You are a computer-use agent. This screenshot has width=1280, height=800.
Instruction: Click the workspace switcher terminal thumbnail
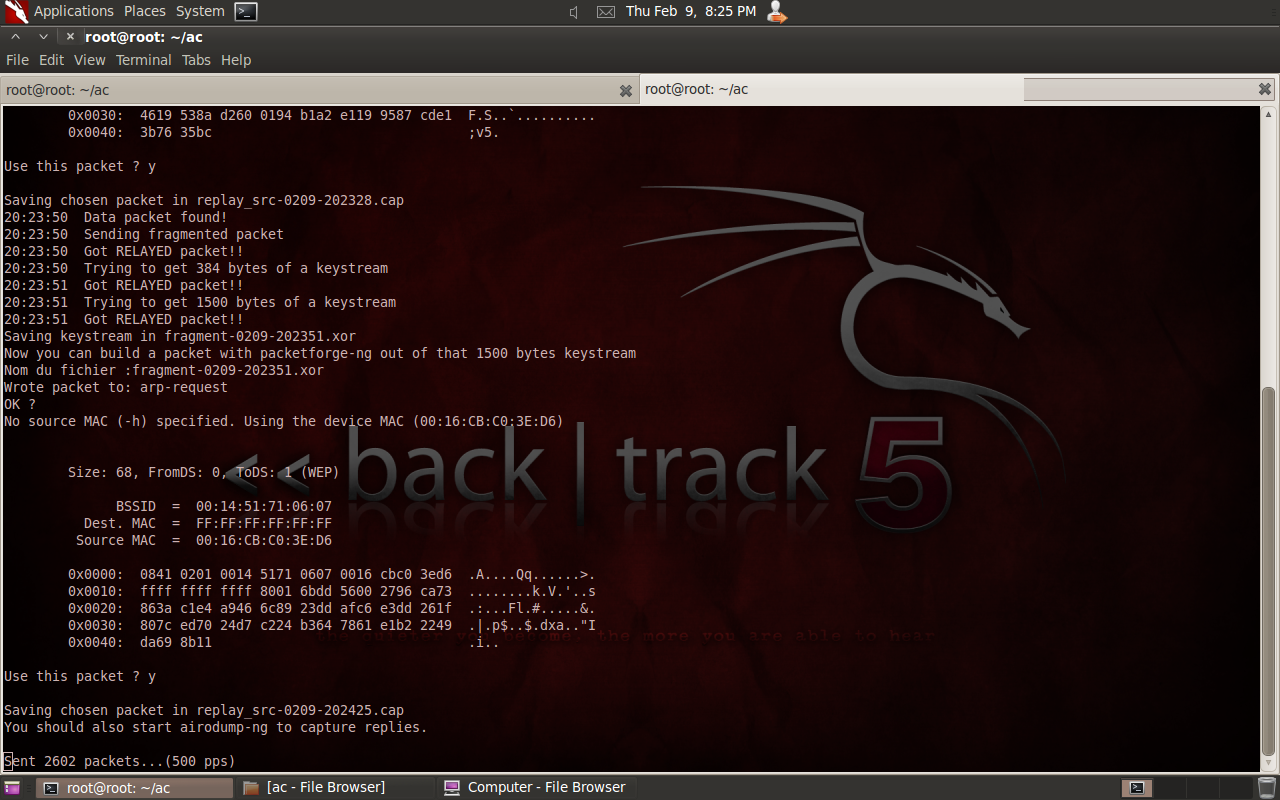1137,788
